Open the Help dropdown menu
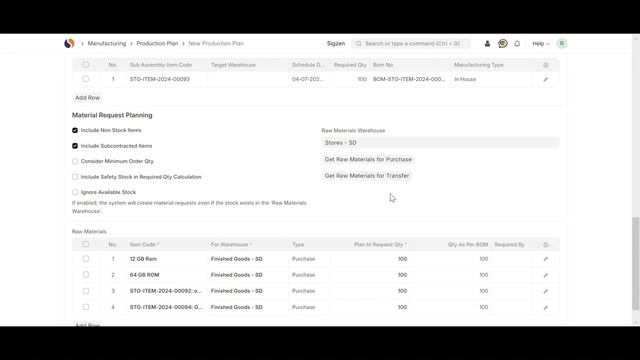This screenshot has height=360, width=640. point(540,44)
